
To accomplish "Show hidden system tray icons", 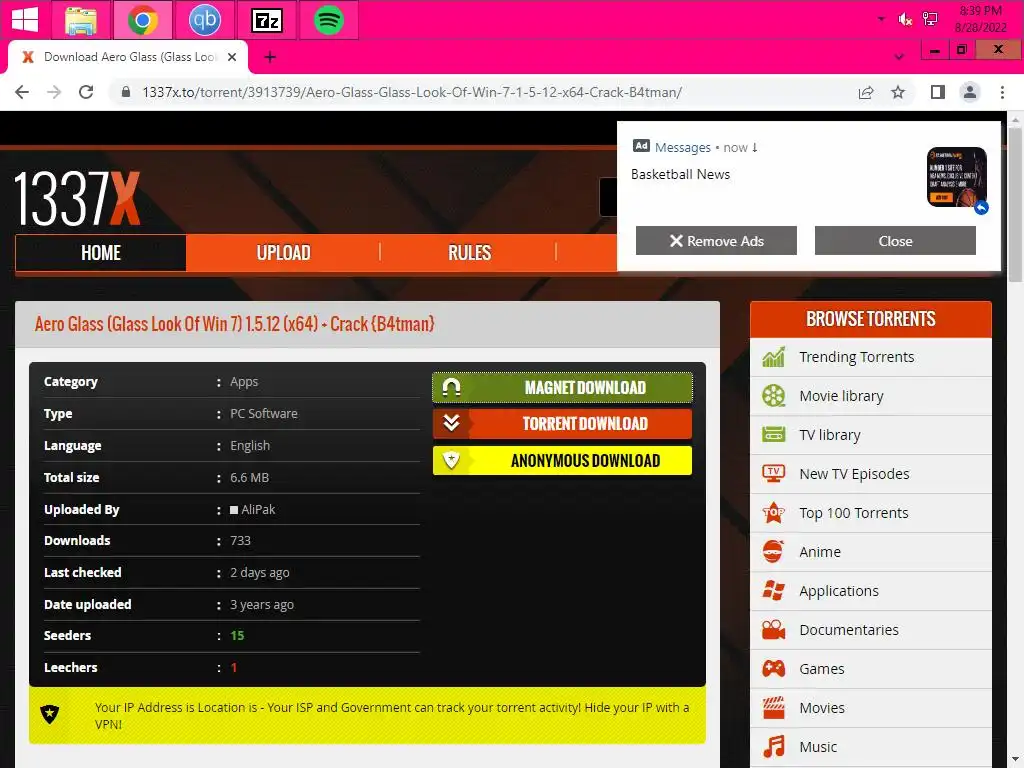I will pos(881,19).
